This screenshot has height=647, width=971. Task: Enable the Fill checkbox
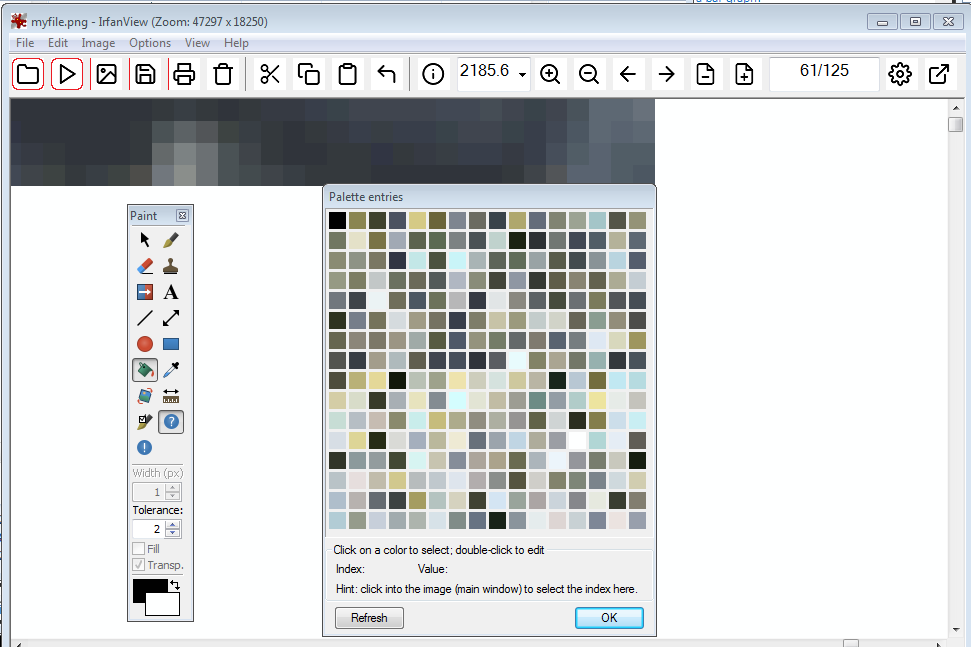pyautogui.click(x=139, y=549)
